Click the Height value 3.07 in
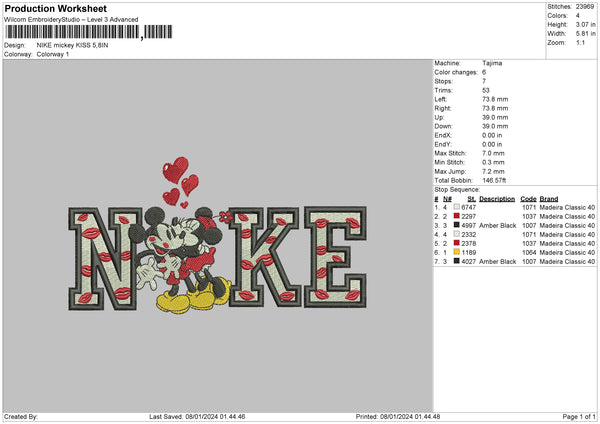Image resolution: width=600 pixels, height=424 pixels. [x=585, y=24]
